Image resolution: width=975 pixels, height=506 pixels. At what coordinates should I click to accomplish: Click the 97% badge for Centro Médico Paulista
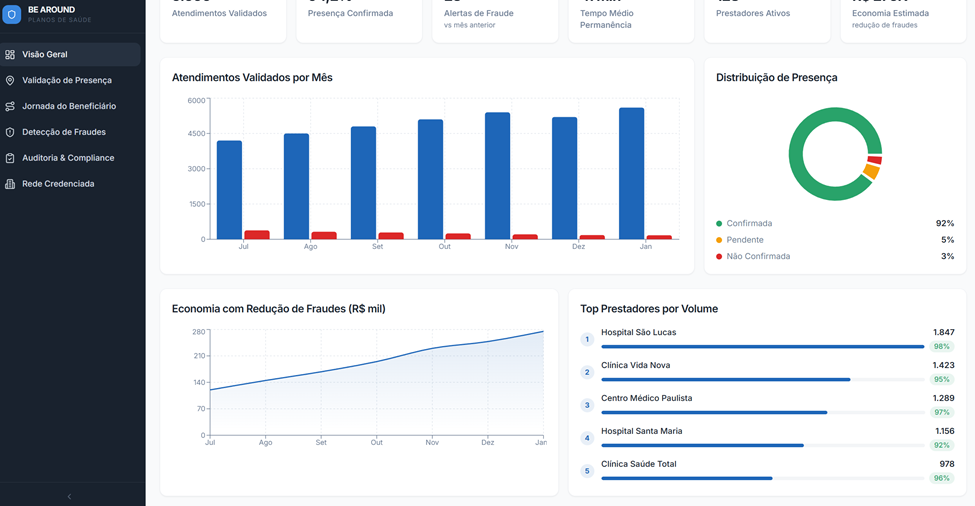942,412
